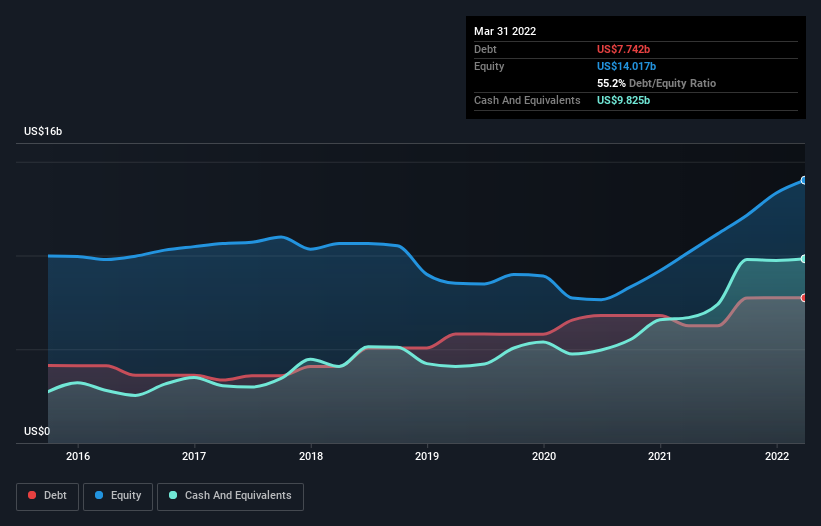Click the Mar 31 2022 tooltip date
The width and height of the screenshot is (821, 526).
(x=505, y=31)
